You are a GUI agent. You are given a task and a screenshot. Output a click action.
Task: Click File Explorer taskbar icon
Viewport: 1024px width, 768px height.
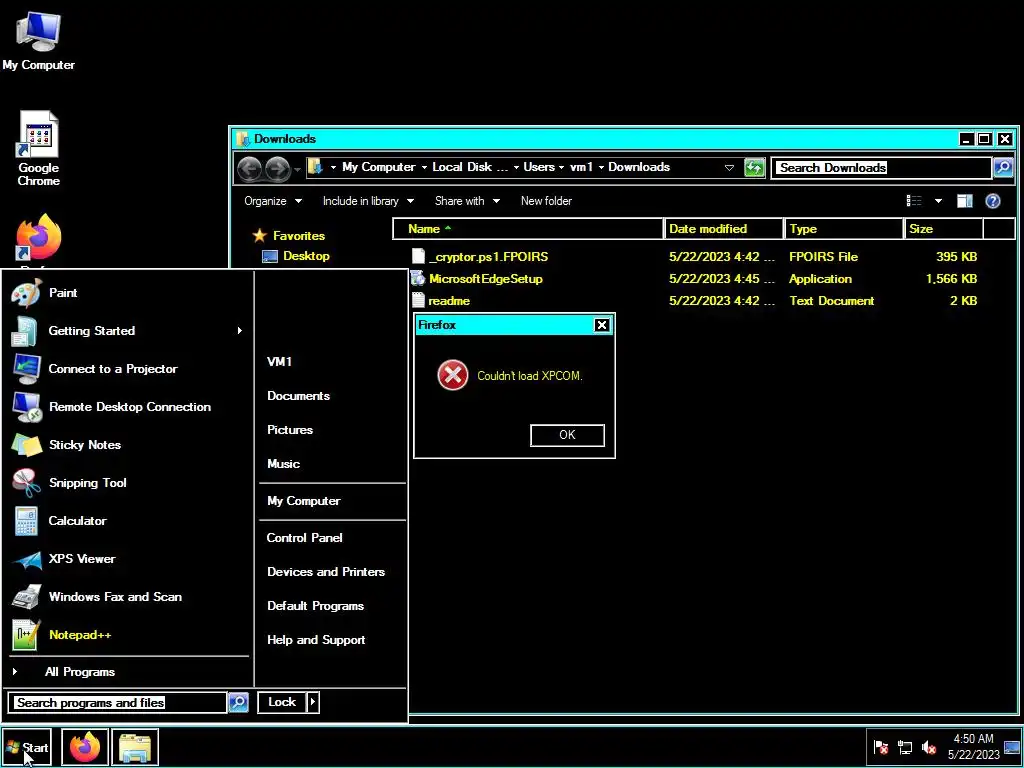135,747
